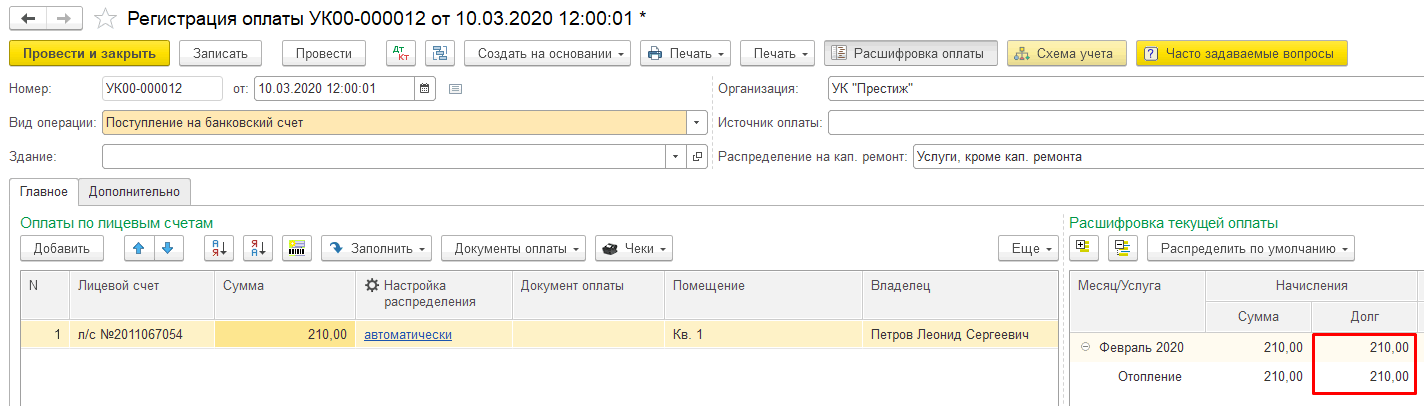Viewport: 1424px width, 406px height.
Task: Expand all rows in payment breakdown
Action: pyautogui.click(x=1083, y=247)
